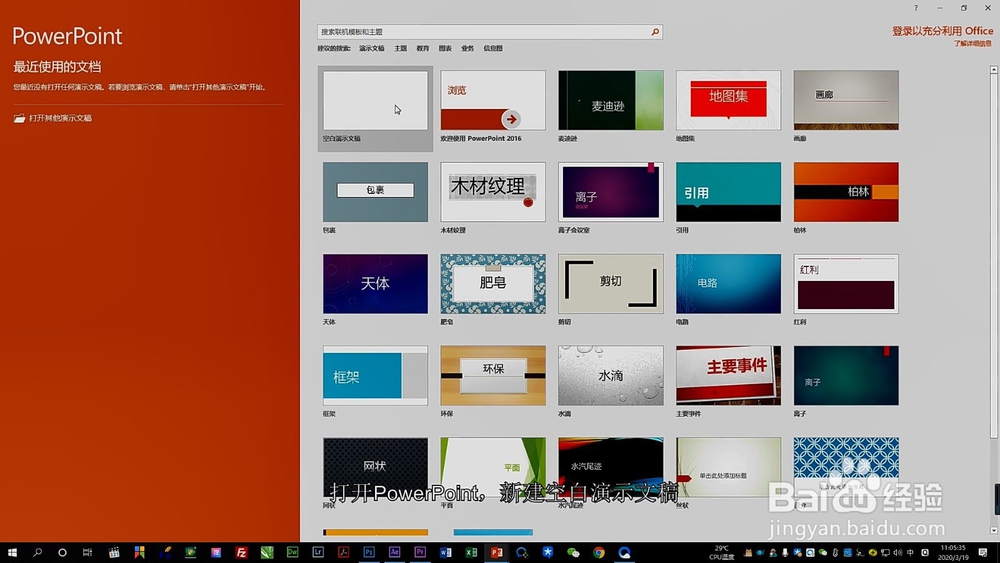Click 图表 suggested search

coord(445,48)
